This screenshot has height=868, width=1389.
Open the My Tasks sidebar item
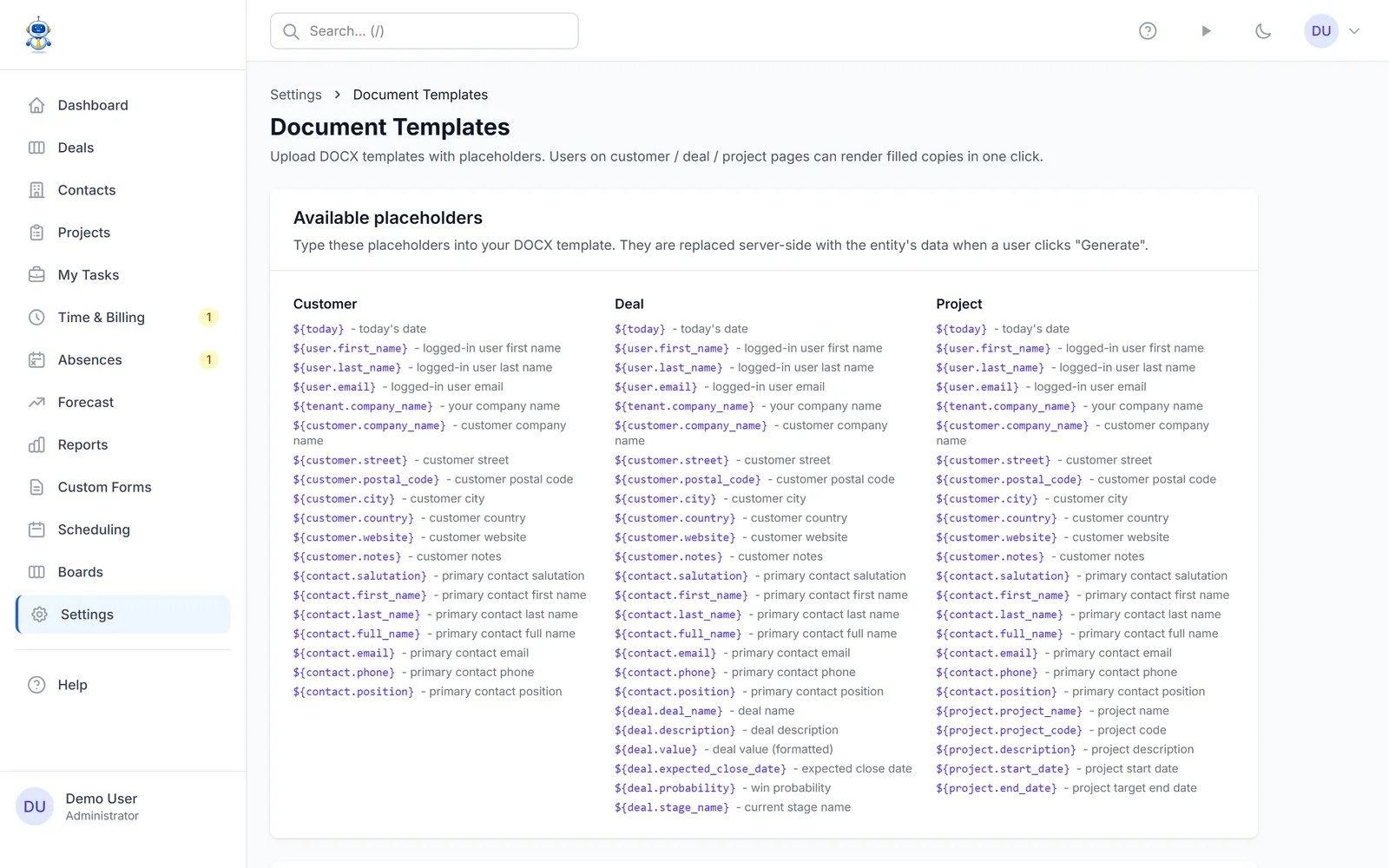coord(123,275)
